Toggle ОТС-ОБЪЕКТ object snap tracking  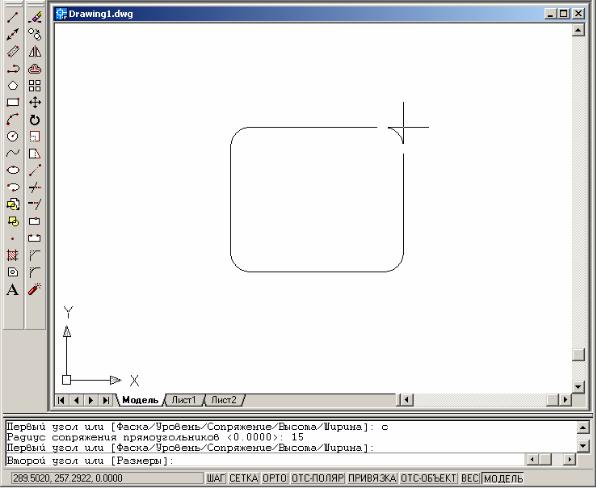(x=428, y=478)
